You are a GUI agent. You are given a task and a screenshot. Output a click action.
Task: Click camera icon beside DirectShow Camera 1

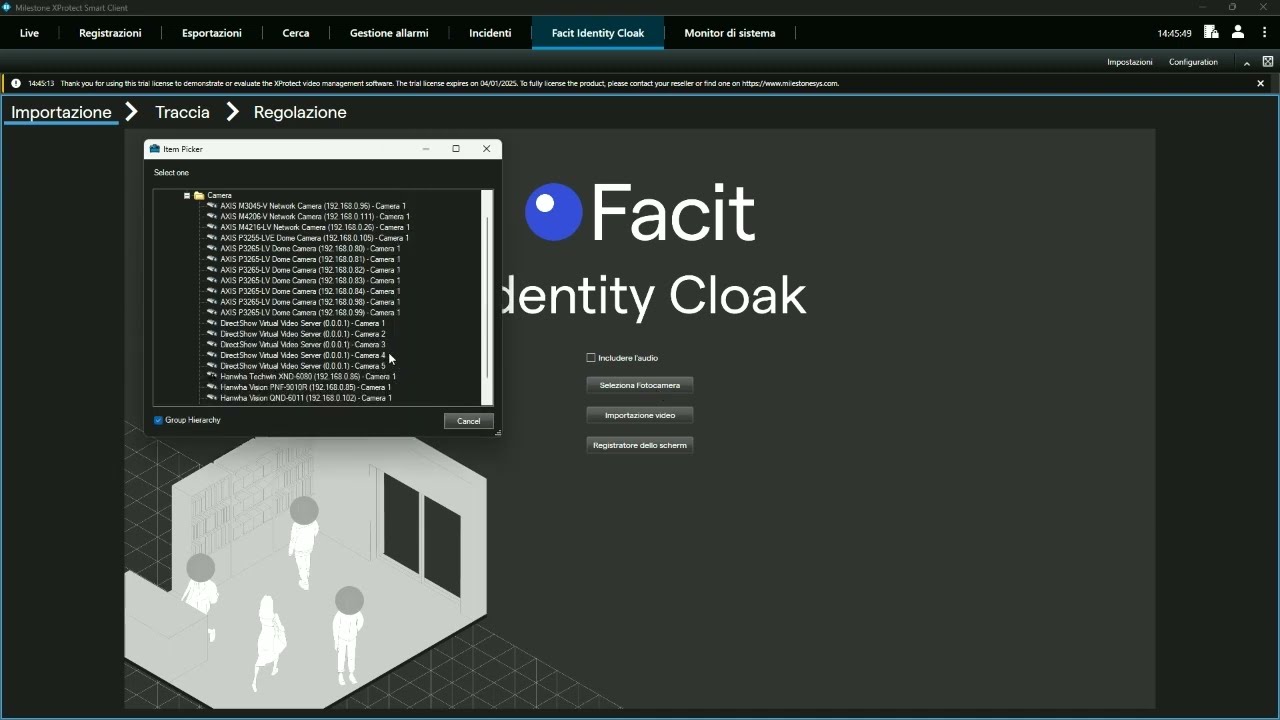pyautogui.click(x=212, y=323)
